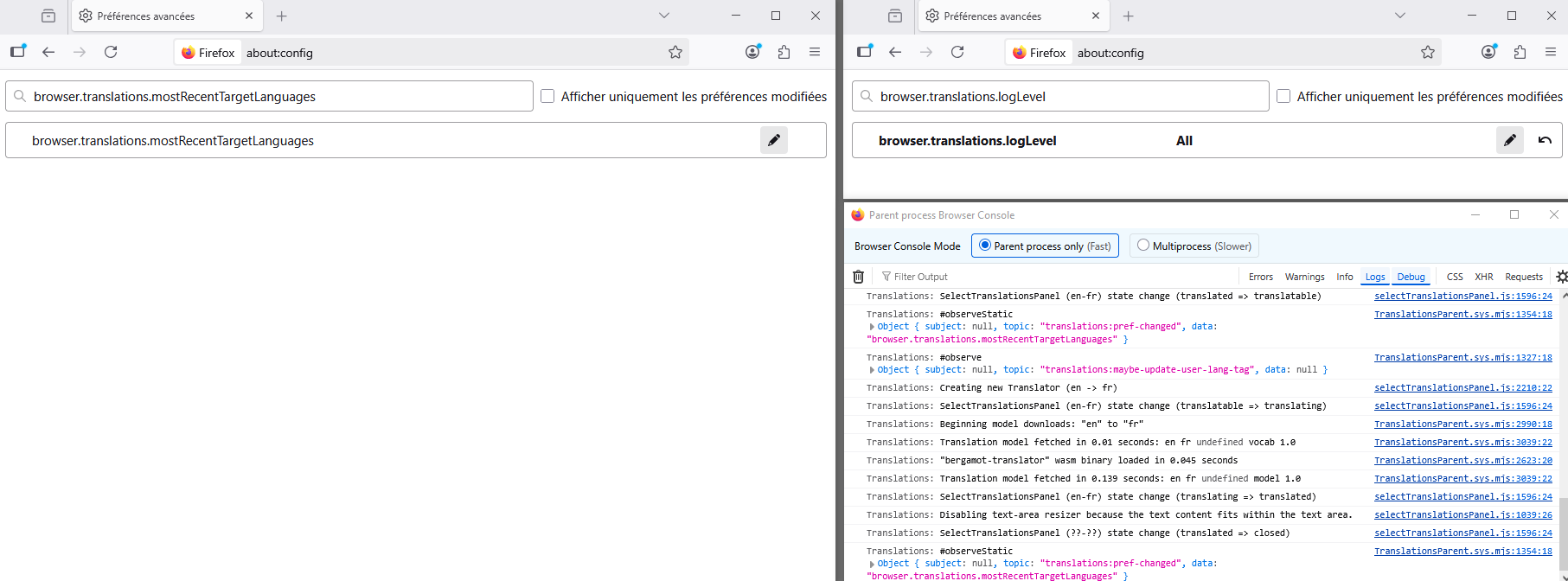This screenshot has width=1568, height=581.
Task: Clear the Browser Console output with trash icon
Action: click(858, 277)
